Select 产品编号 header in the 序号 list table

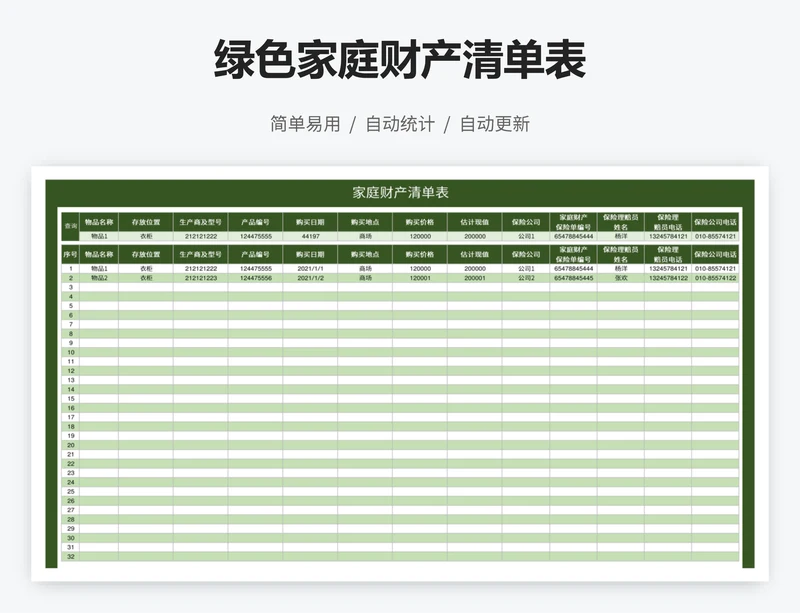[255, 254]
